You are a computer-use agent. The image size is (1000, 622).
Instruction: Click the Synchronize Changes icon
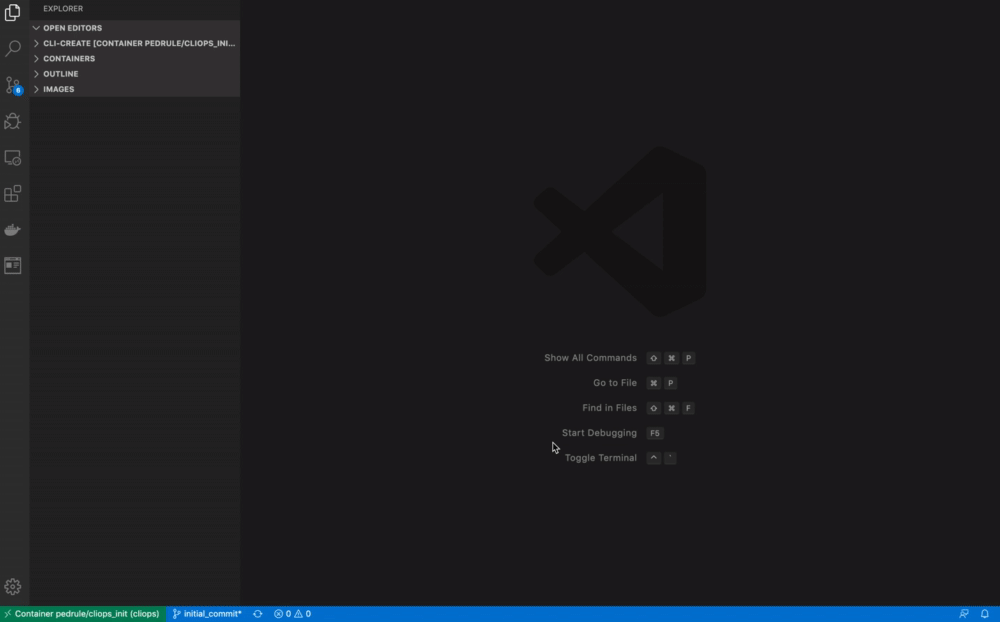point(258,614)
